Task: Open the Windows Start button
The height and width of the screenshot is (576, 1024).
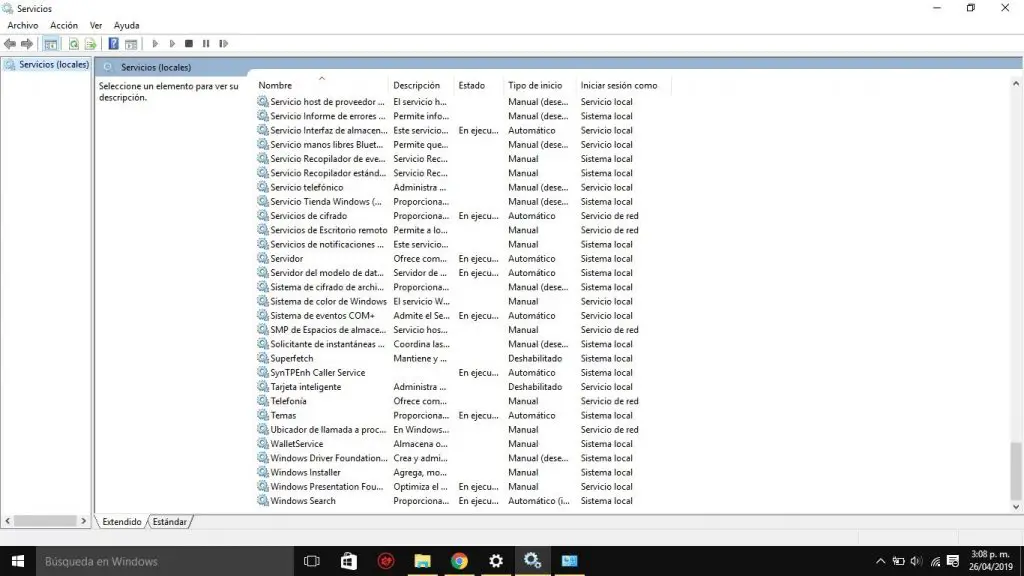Action: pyautogui.click(x=18, y=561)
